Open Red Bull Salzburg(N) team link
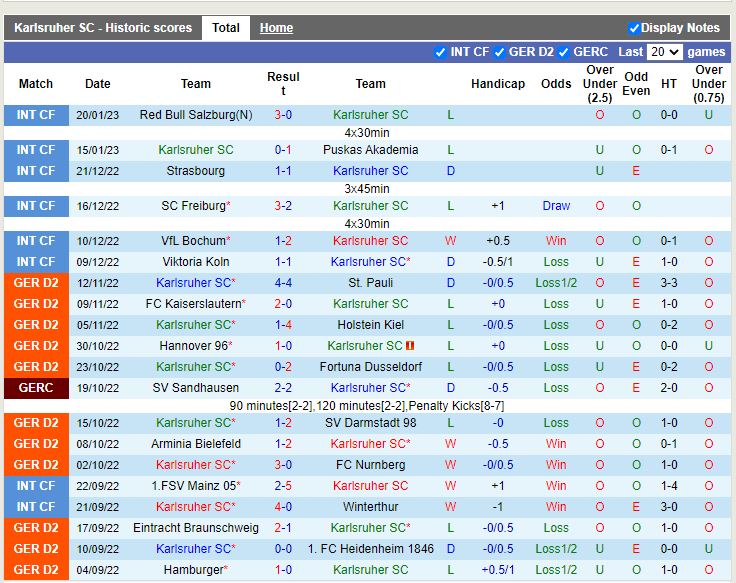 tap(196, 115)
